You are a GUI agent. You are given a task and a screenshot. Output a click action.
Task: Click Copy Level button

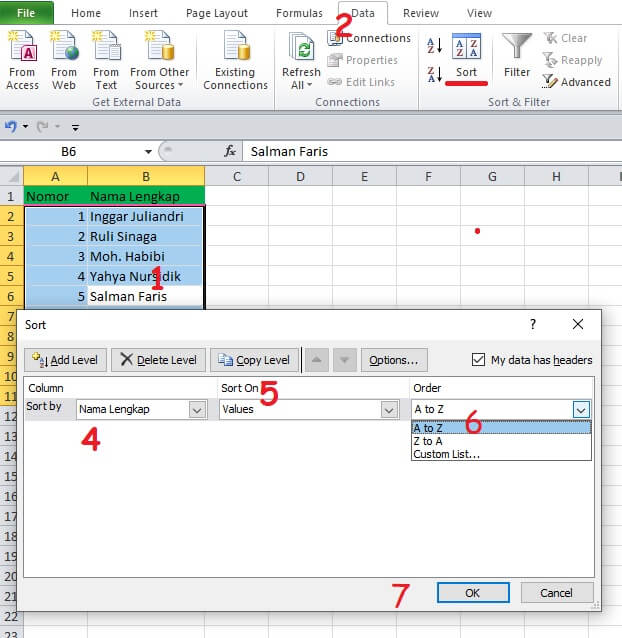(x=255, y=360)
